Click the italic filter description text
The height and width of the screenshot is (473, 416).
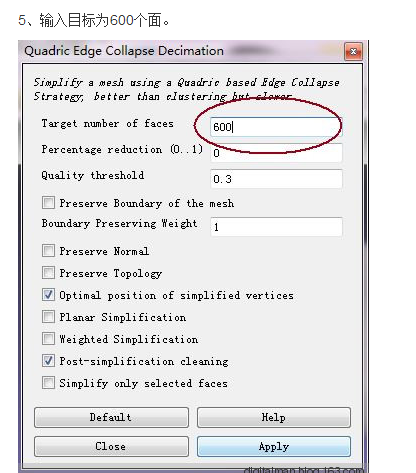186,89
